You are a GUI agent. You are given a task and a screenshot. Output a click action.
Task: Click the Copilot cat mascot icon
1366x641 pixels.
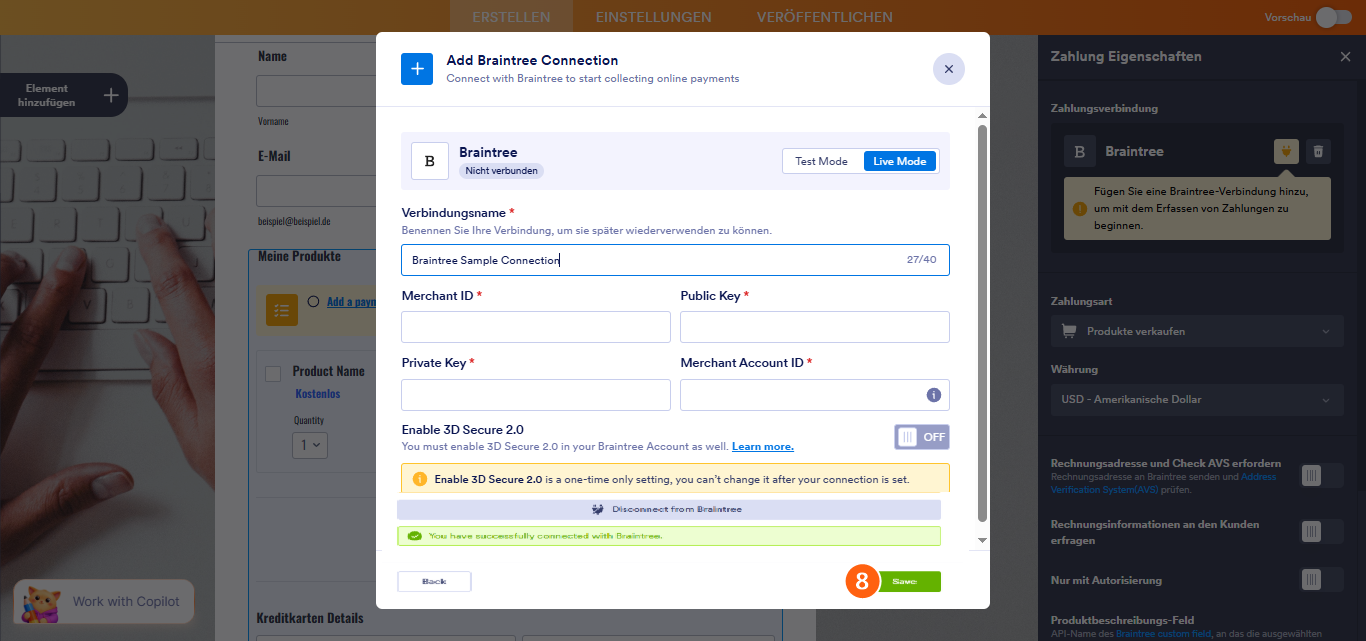click(42, 602)
